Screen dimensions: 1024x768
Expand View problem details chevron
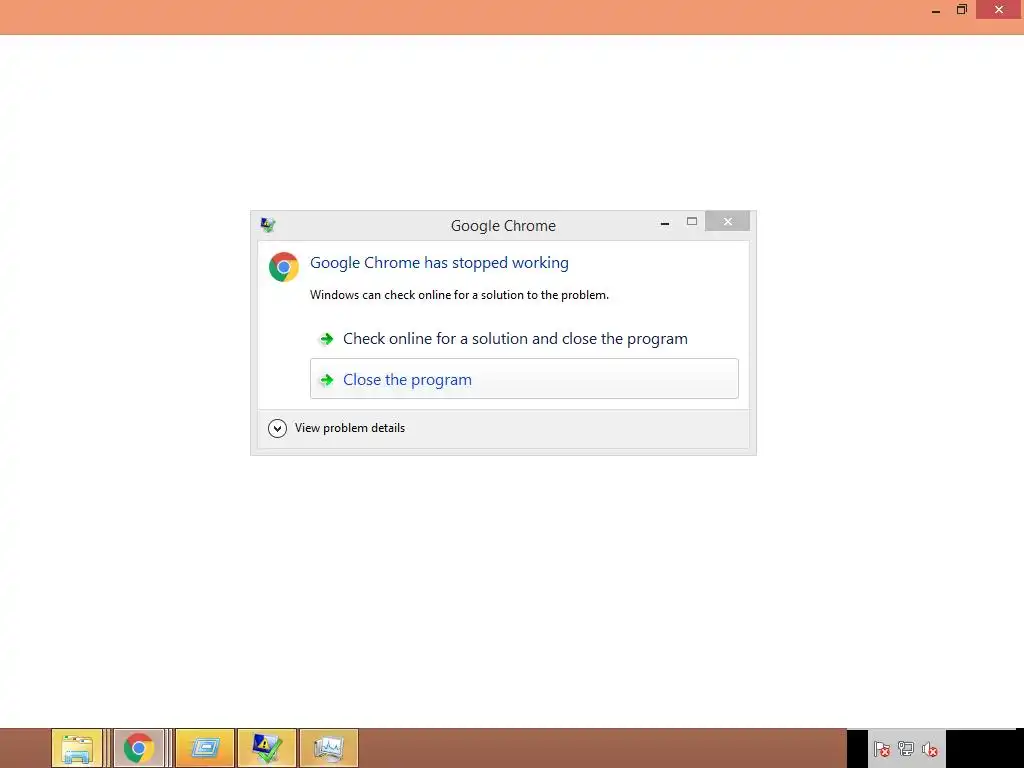[278, 428]
